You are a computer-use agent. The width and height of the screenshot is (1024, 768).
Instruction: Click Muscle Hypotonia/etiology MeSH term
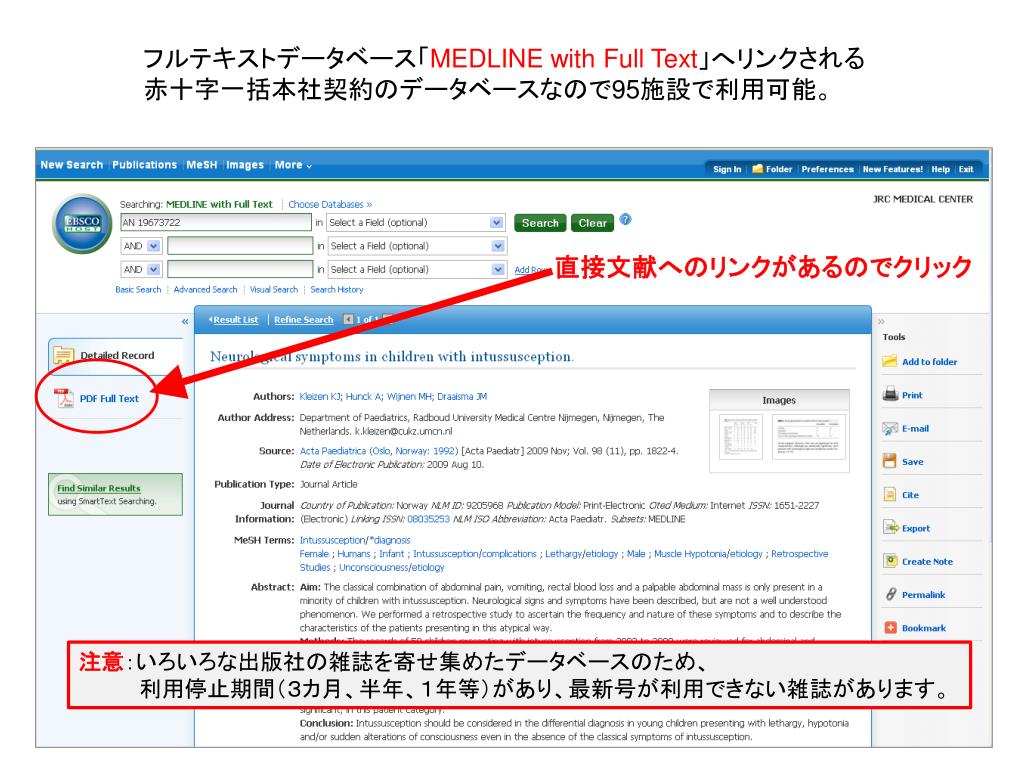tap(709, 554)
